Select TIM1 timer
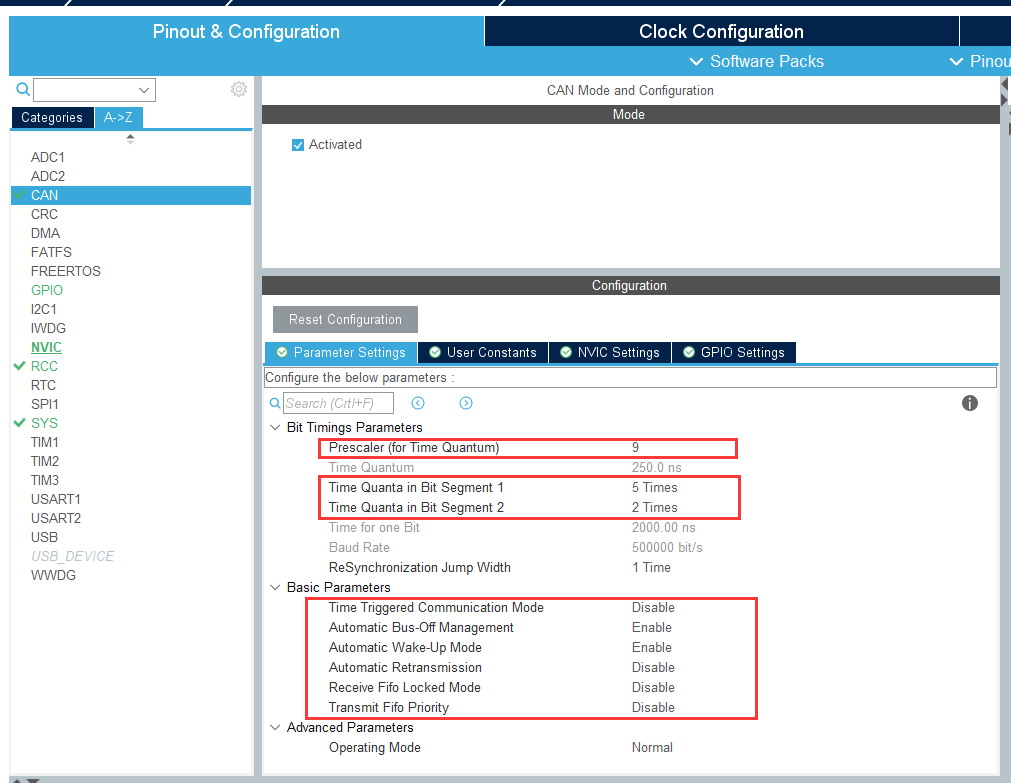Viewport: 1011px width, 783px height. point(44,442)
